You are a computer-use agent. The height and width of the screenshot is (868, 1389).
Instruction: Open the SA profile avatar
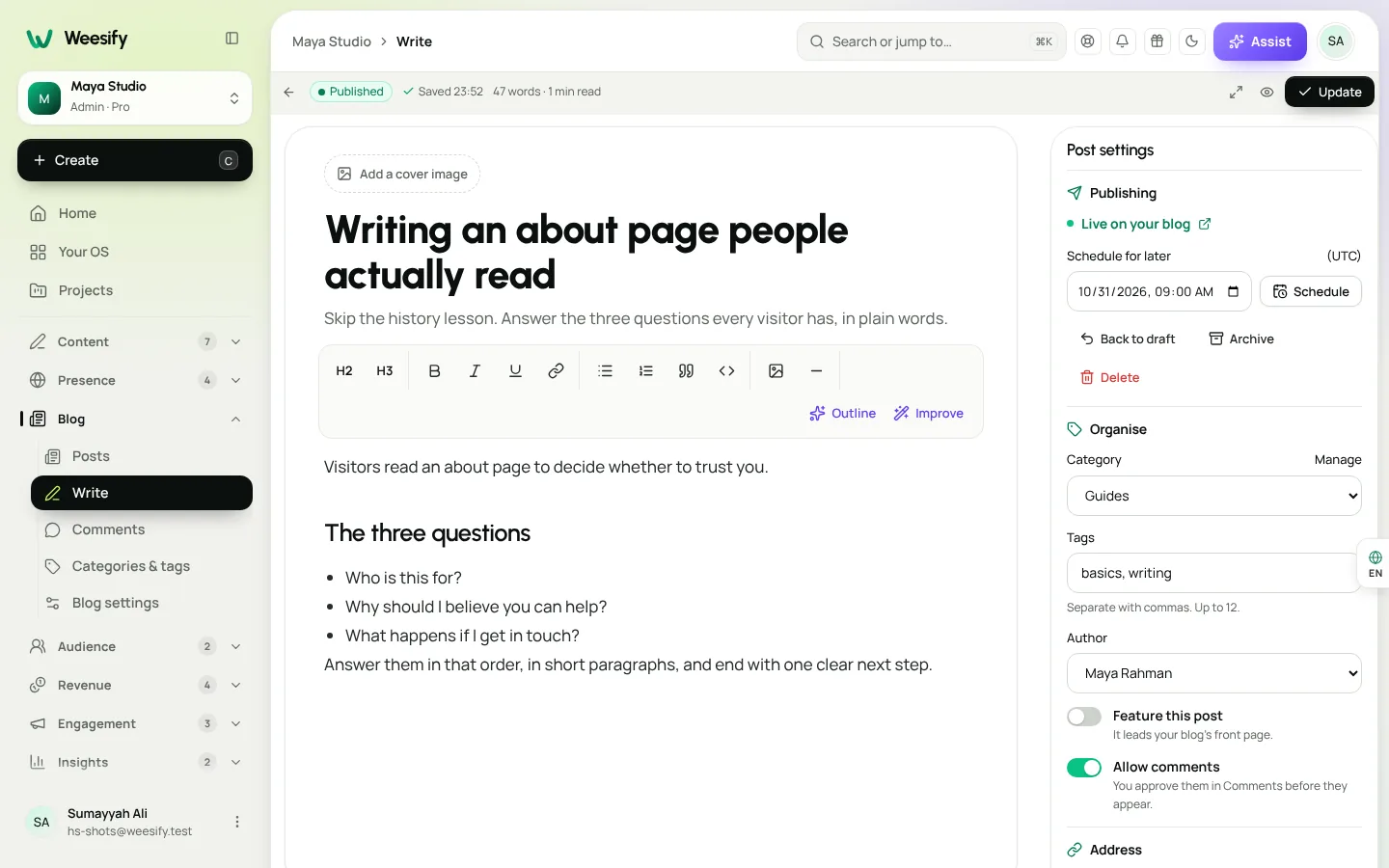pyautogui.click(x=1336, y=41)
